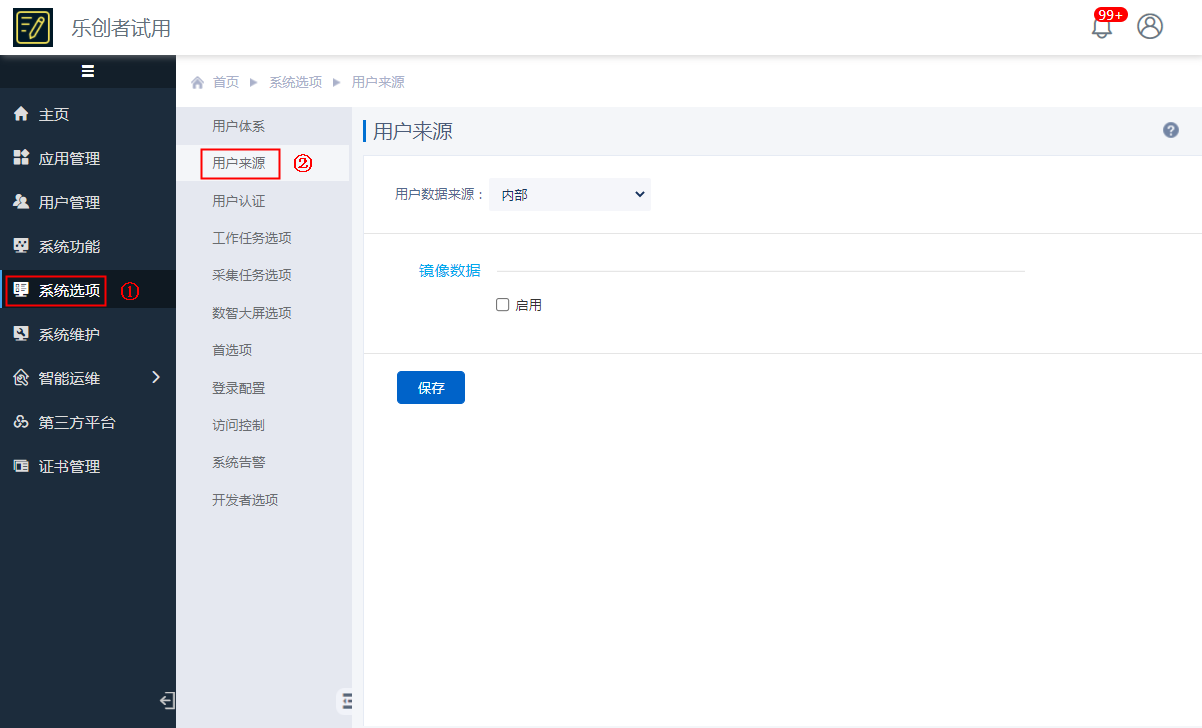1202x728 pixels.
Task: Open 登录配置 submenu item
Action: click(x=238, y=388)
